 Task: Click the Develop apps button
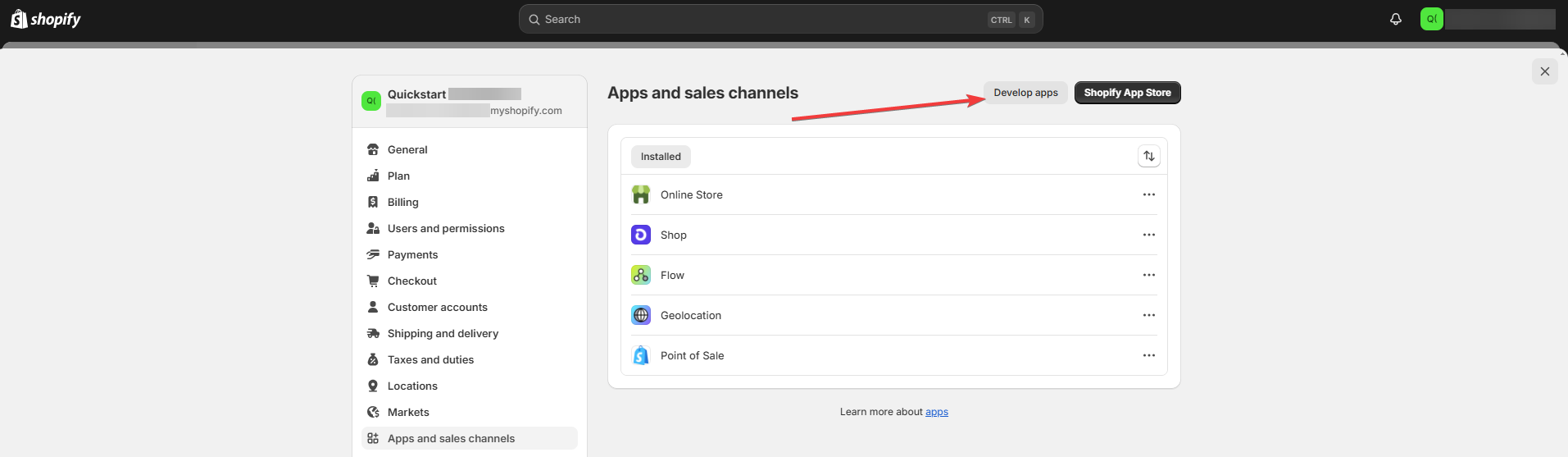point(1025,93)
